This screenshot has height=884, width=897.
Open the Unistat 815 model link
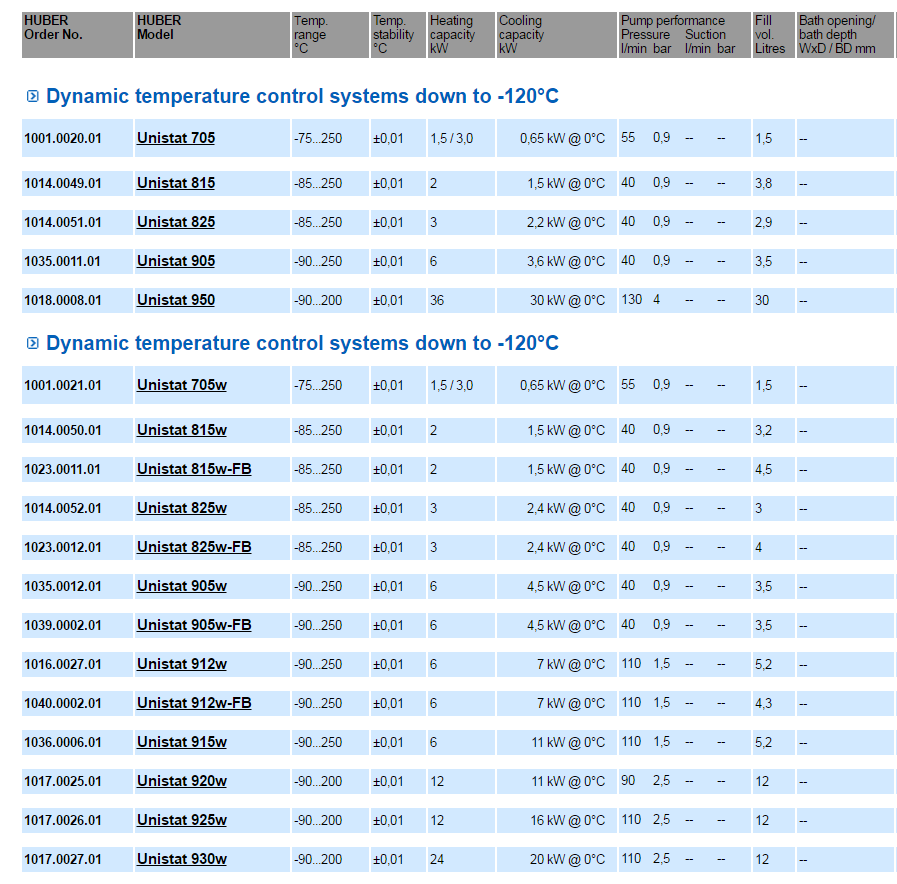tap(176, 183)
